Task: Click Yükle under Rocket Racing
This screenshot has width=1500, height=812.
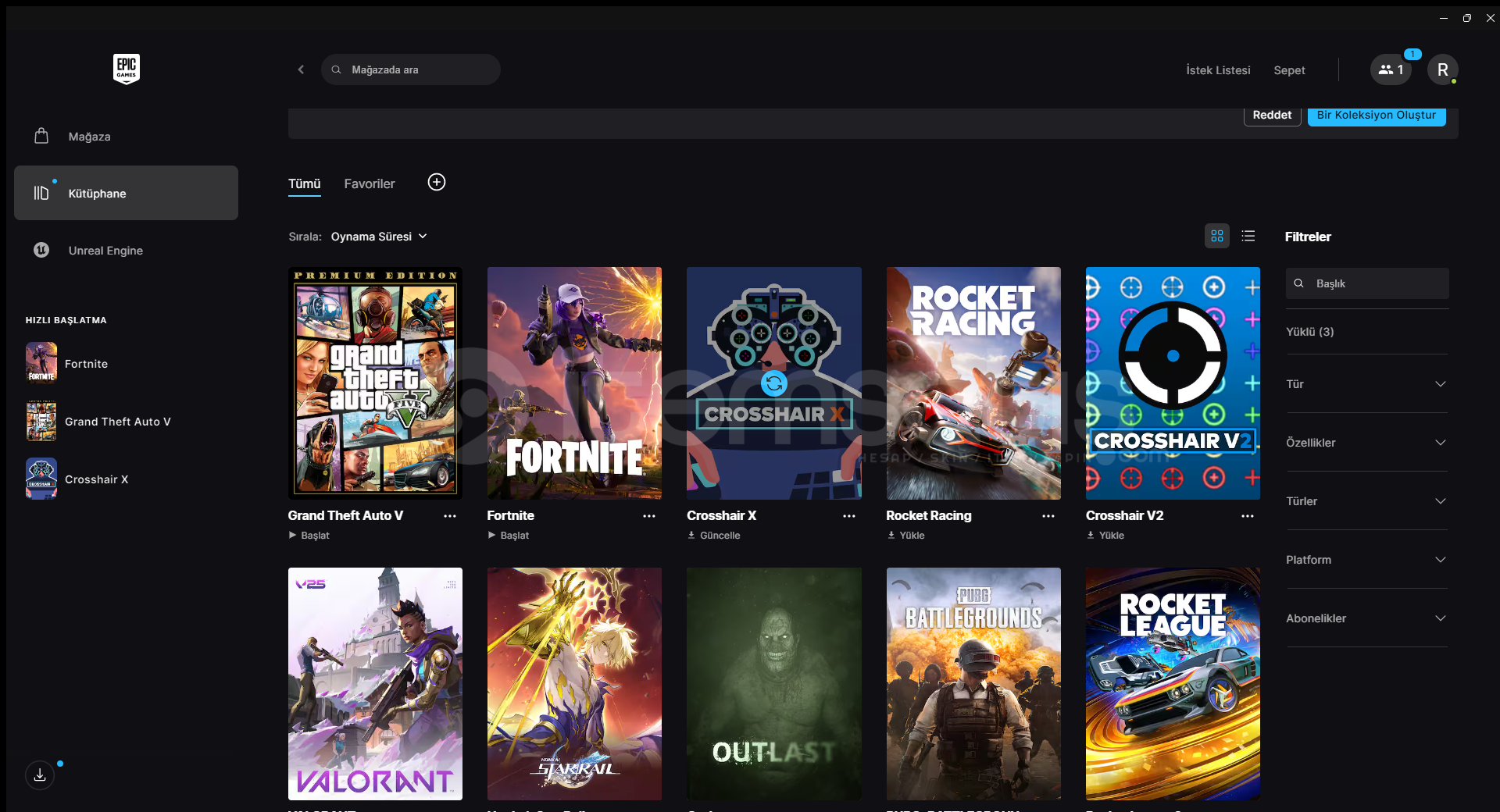Action: click(906, 536)
